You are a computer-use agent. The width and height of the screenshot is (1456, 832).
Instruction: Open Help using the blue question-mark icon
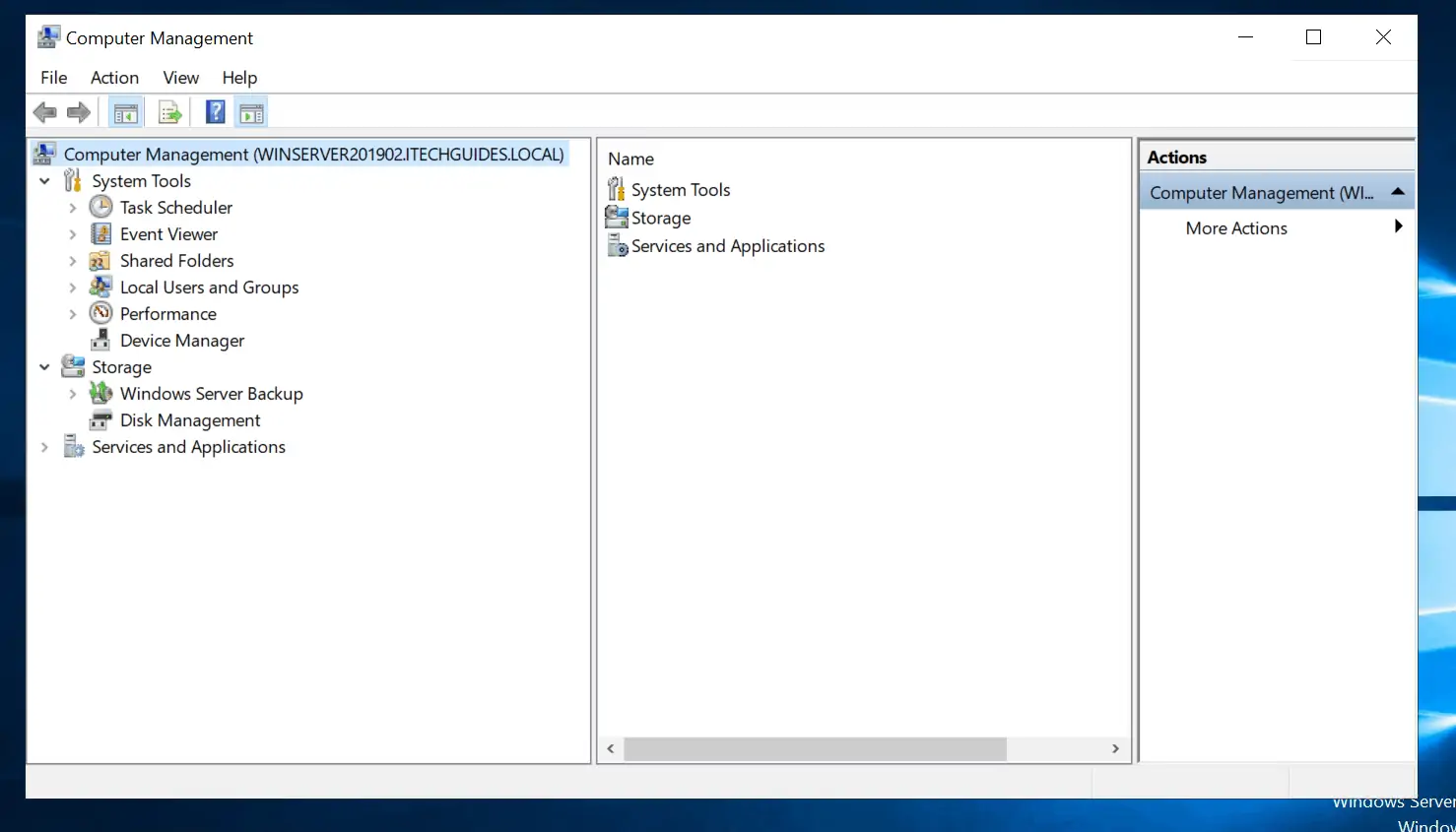[x=216, y=112]
